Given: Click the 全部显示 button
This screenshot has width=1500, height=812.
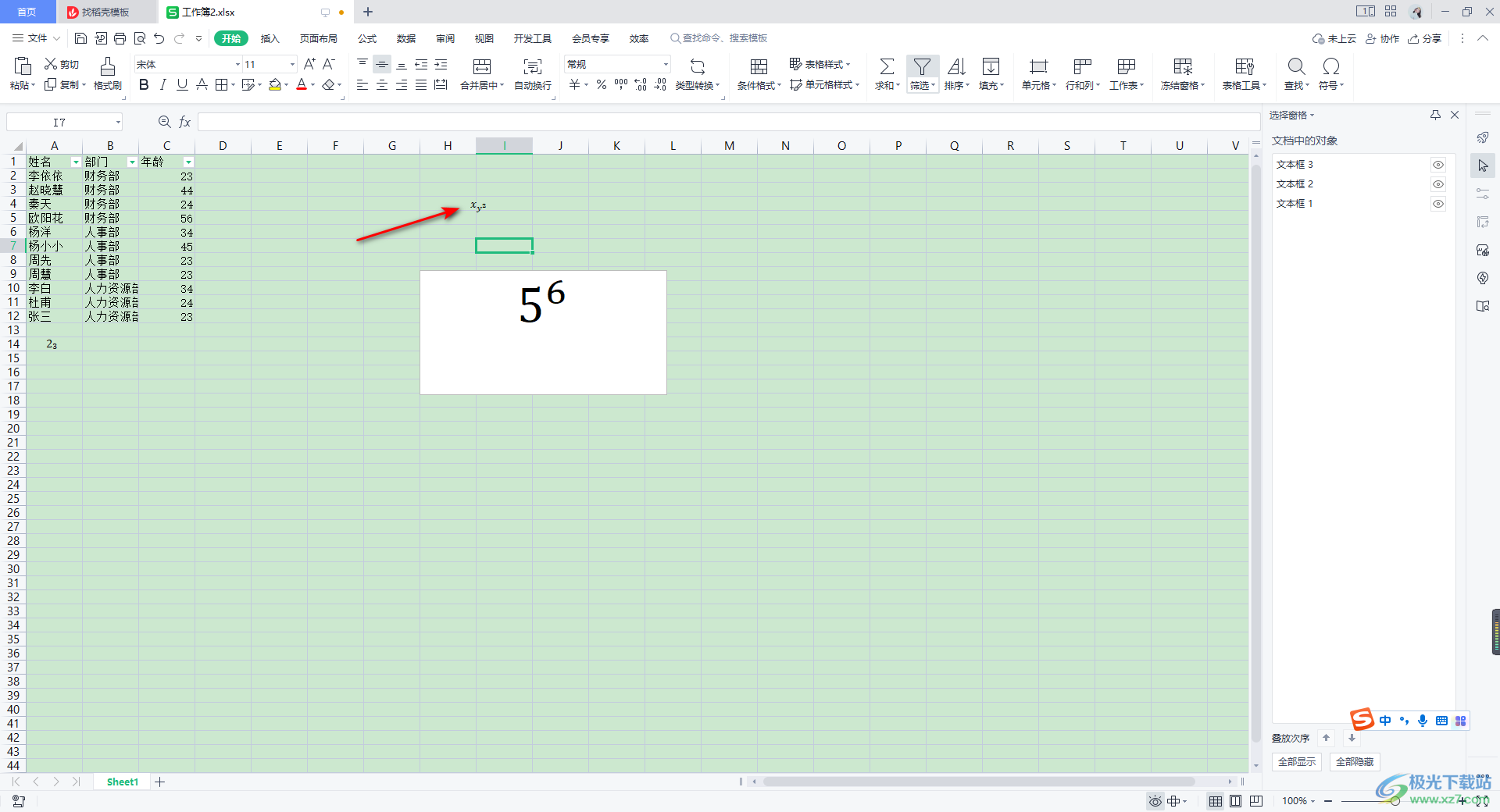Looking at the screenshot, I should (x=1297, y=762).
